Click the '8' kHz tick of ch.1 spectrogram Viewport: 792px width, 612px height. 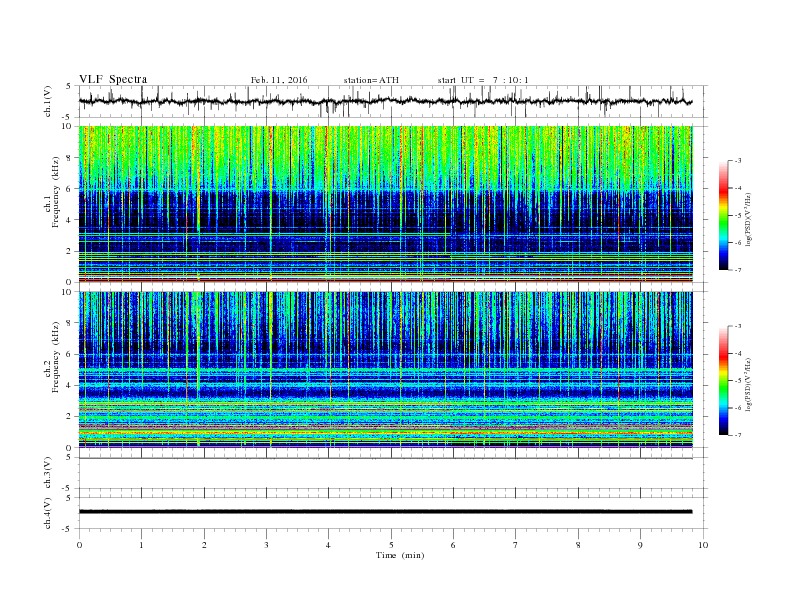click(x=69, y=158)
